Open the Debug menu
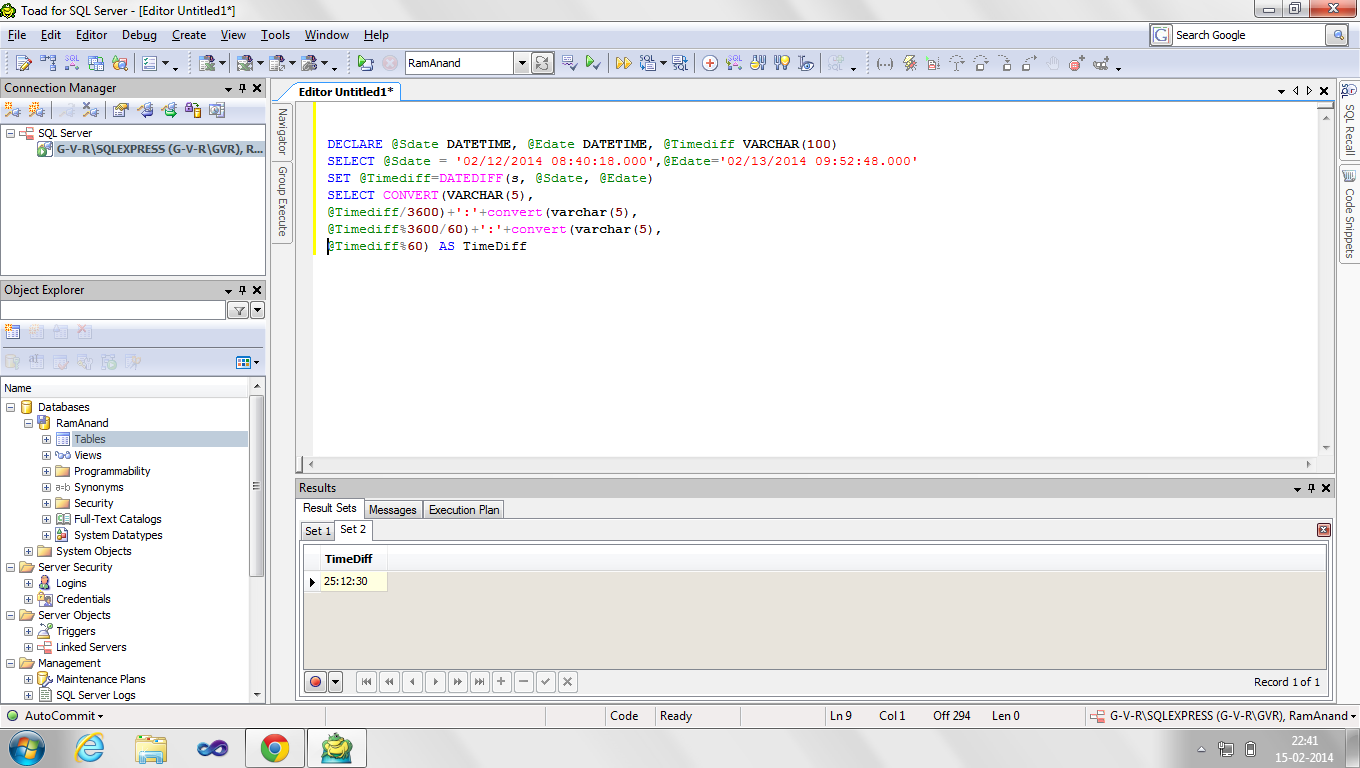Screen dimensions: 1360x768 [139, 35]
